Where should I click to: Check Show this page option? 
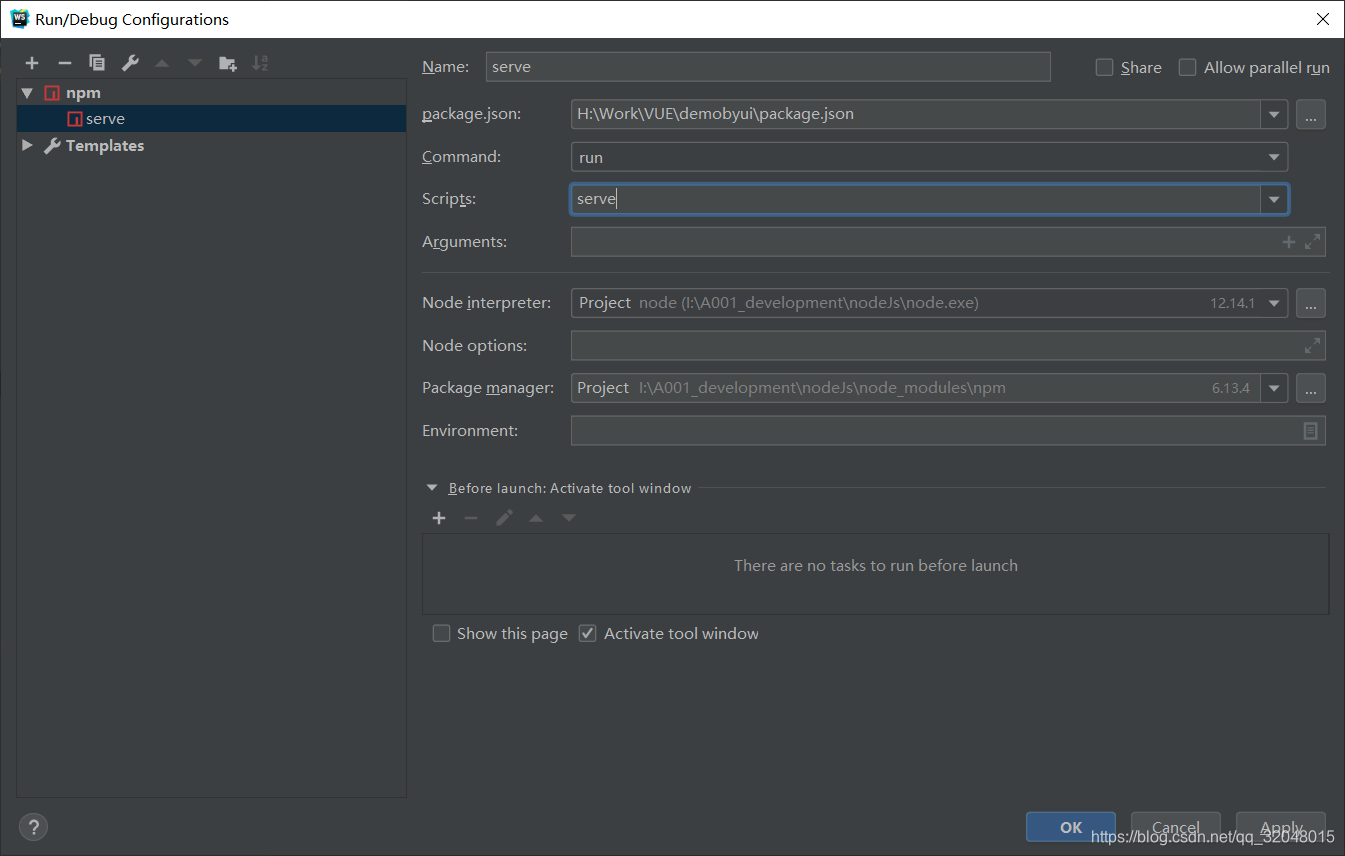(441, 633)
